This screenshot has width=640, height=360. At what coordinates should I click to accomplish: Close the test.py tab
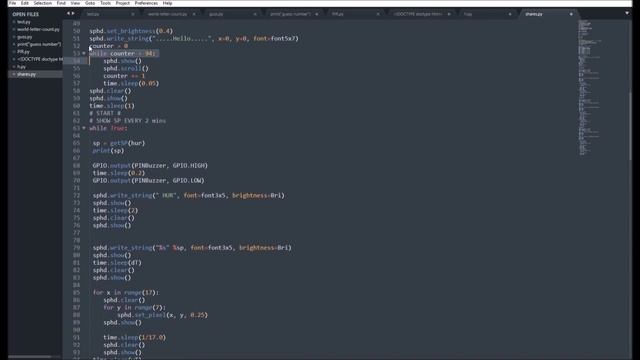point(133,14)
